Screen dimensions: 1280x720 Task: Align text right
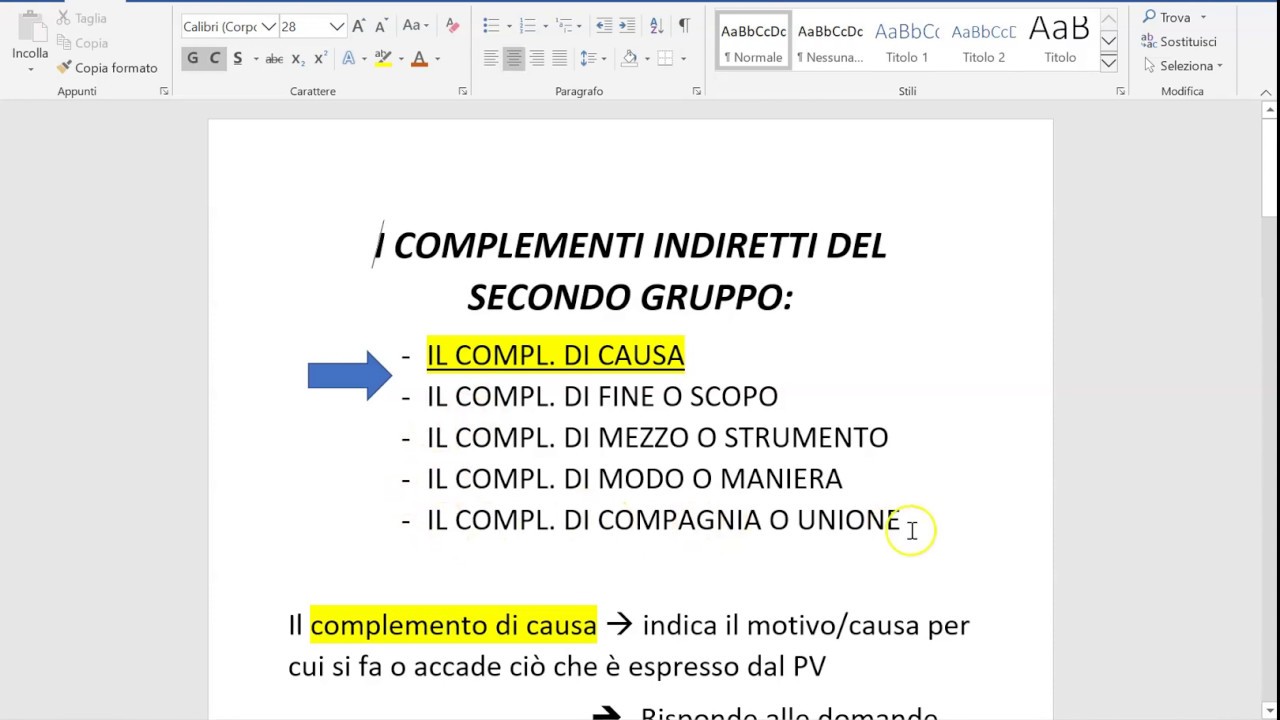click(537, 59)
